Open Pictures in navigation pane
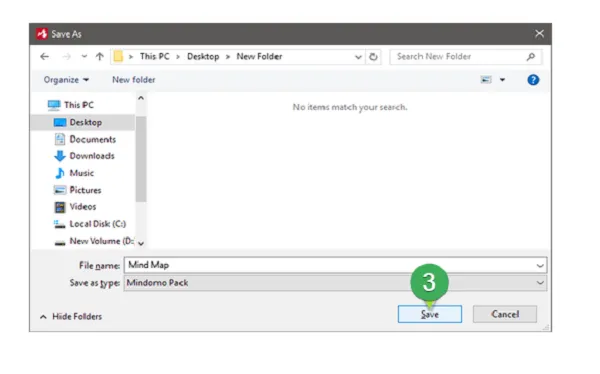This screenshot has width=600, height=374. (x=85, y=190)
